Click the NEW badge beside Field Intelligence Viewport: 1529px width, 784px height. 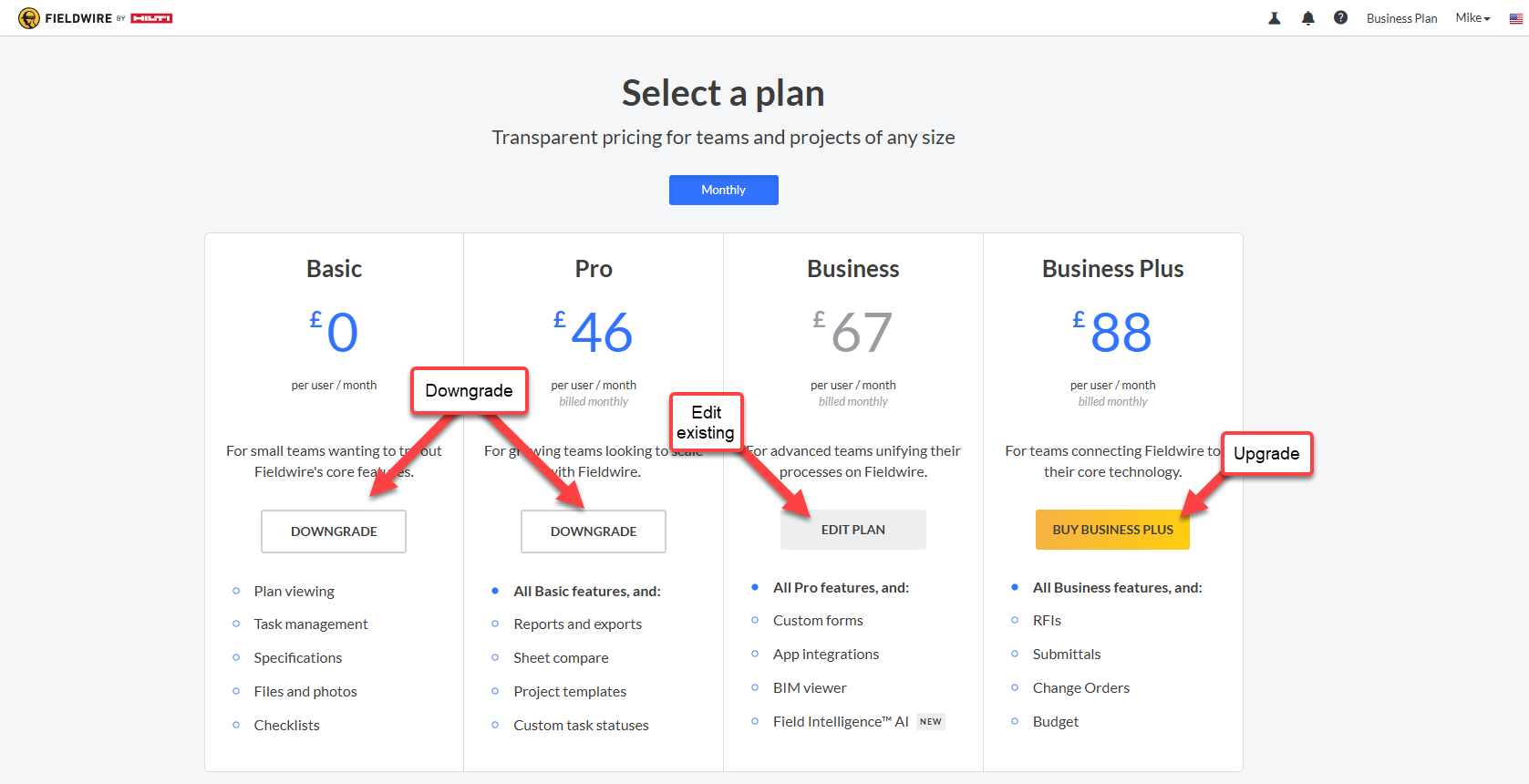(x=931, y=721)
